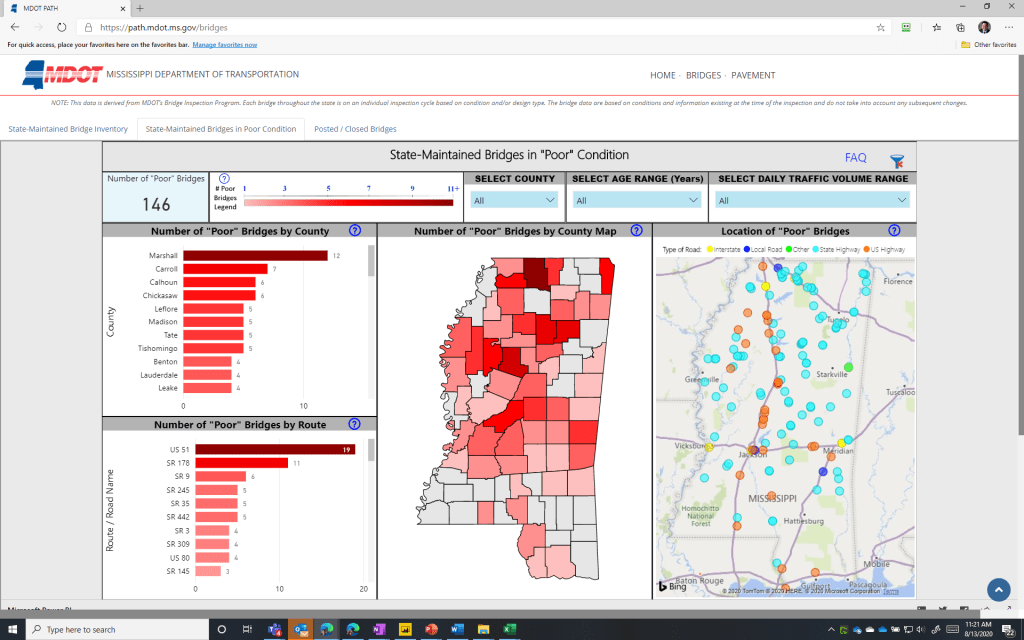This screenshot has height=640, width=1024.
Task: Click the blue scroll-to-top arrow button
Action: point(997,590)
